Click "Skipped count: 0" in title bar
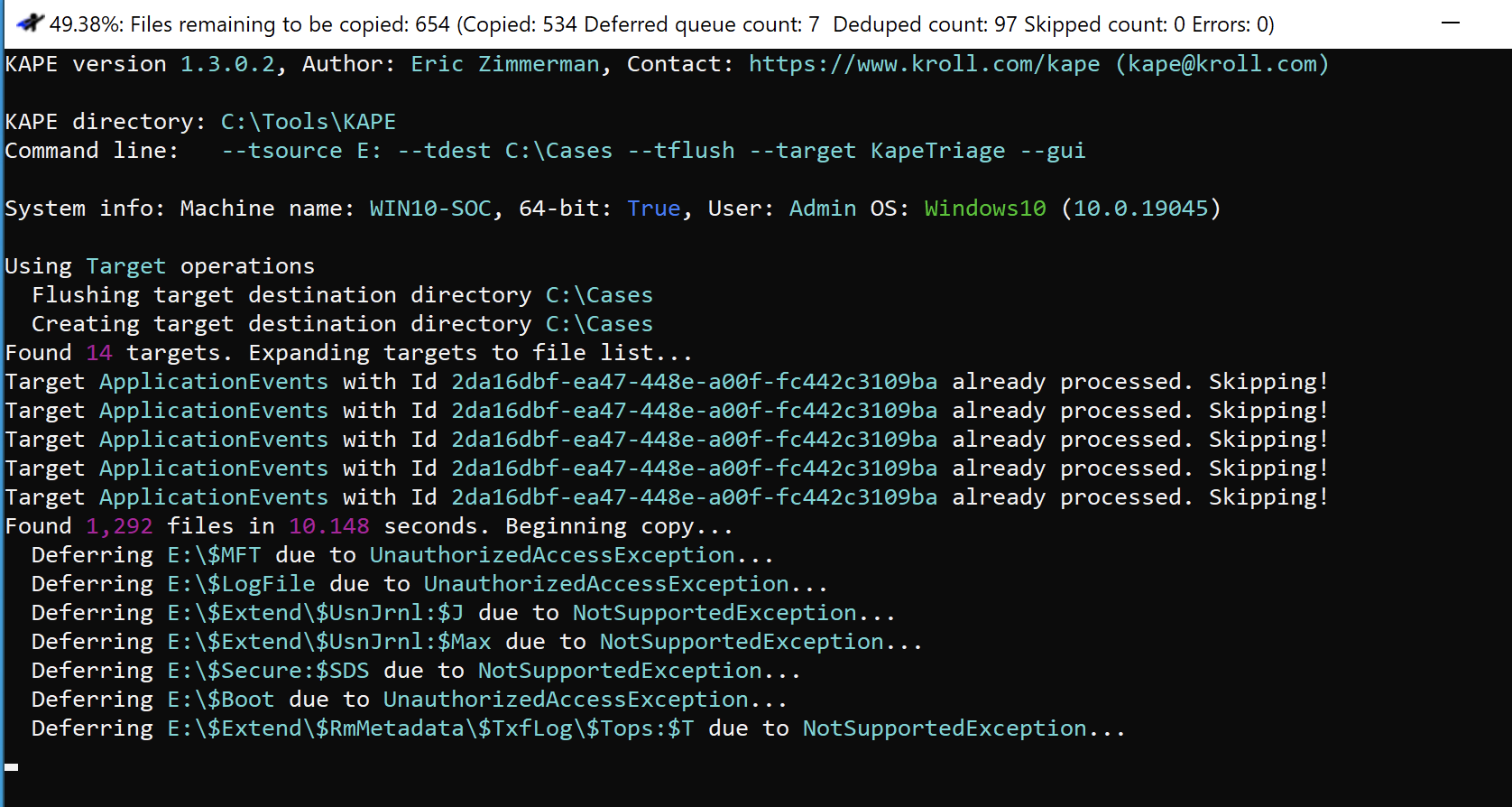 [1104, 24]
